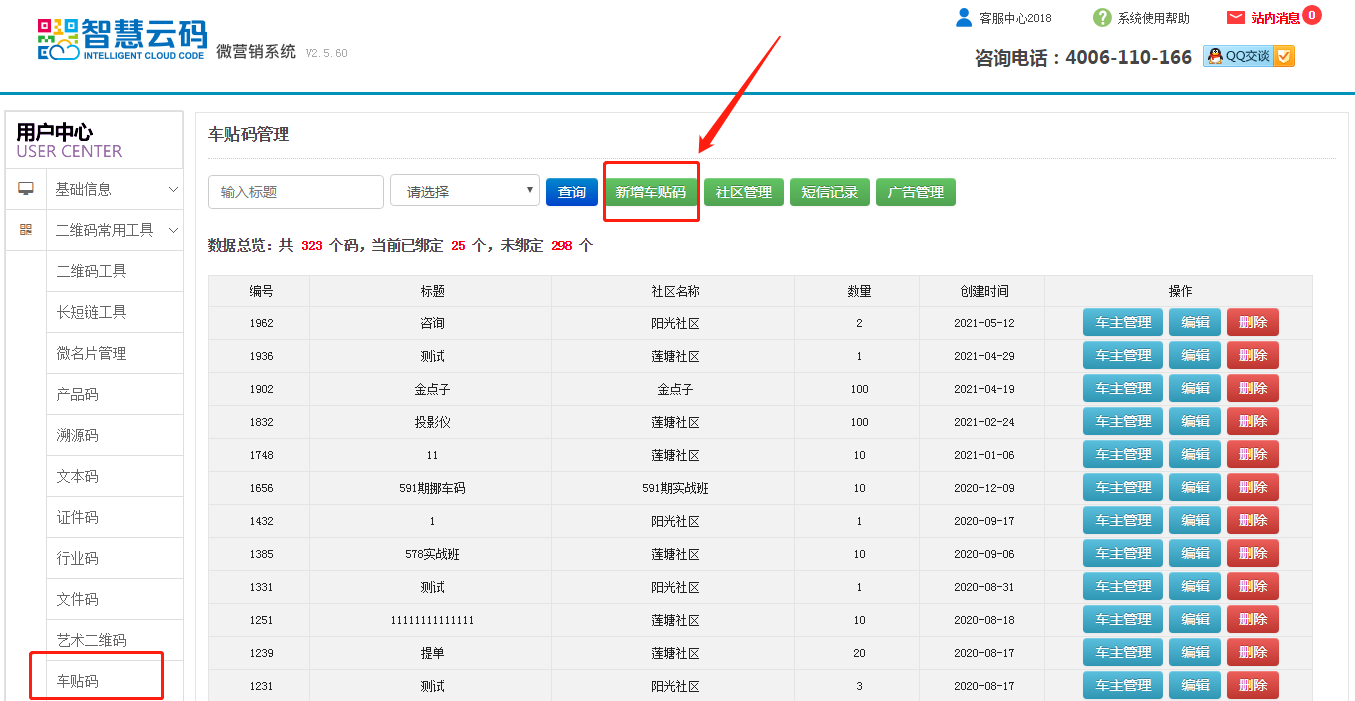The image size is (1355, 701).
Task: Edit the 金点子 entry row
Action: coord(1195,388)
